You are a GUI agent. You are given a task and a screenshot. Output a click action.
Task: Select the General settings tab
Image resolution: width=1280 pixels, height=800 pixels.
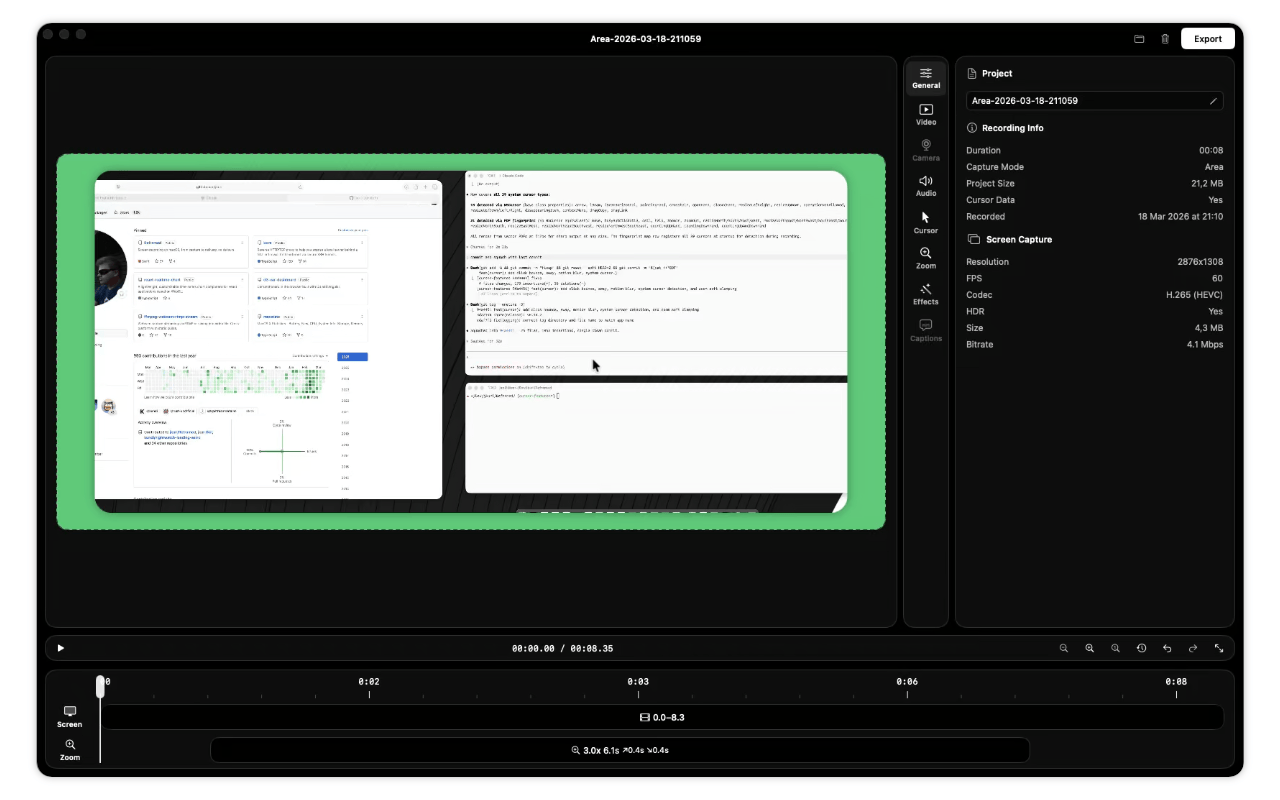(x=926, y=78)
